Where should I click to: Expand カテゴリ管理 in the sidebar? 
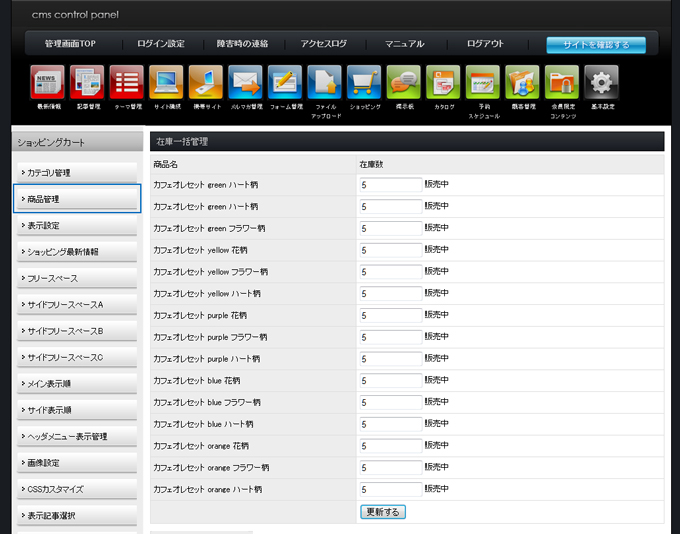click(77, 173)
